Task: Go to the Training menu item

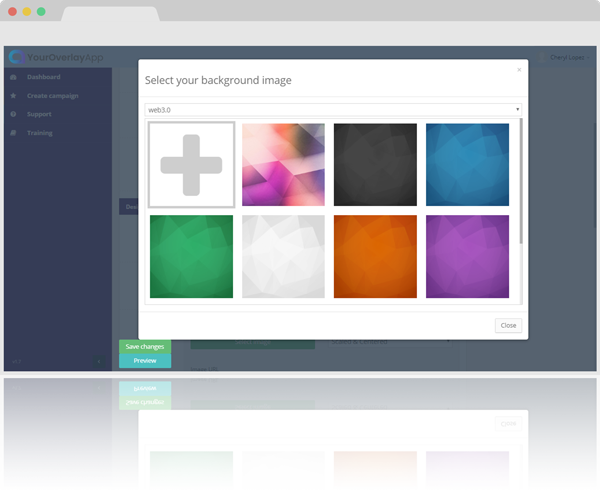Action: click(40, 133)
